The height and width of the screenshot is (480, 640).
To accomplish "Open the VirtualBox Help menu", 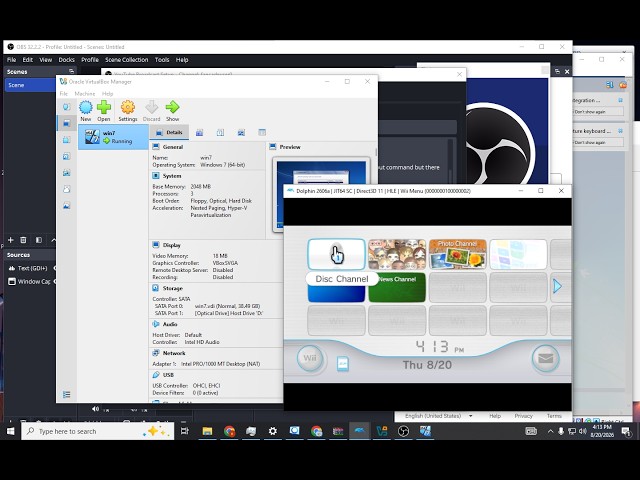I will pos(107,93).
